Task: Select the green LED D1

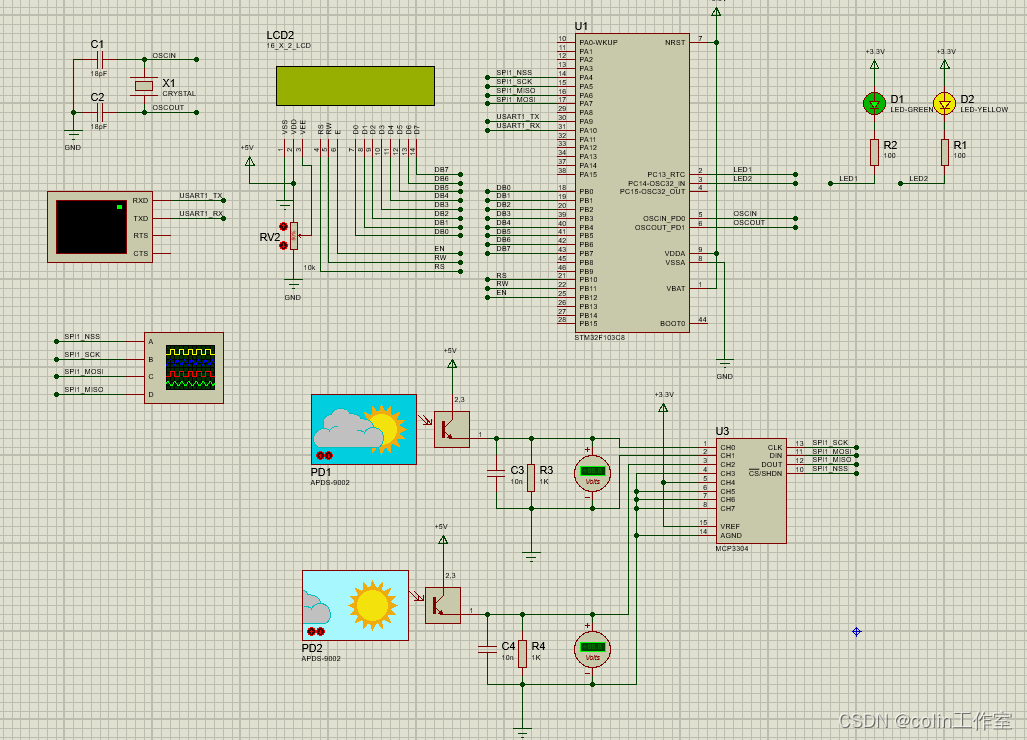Action: click(873, 103)
